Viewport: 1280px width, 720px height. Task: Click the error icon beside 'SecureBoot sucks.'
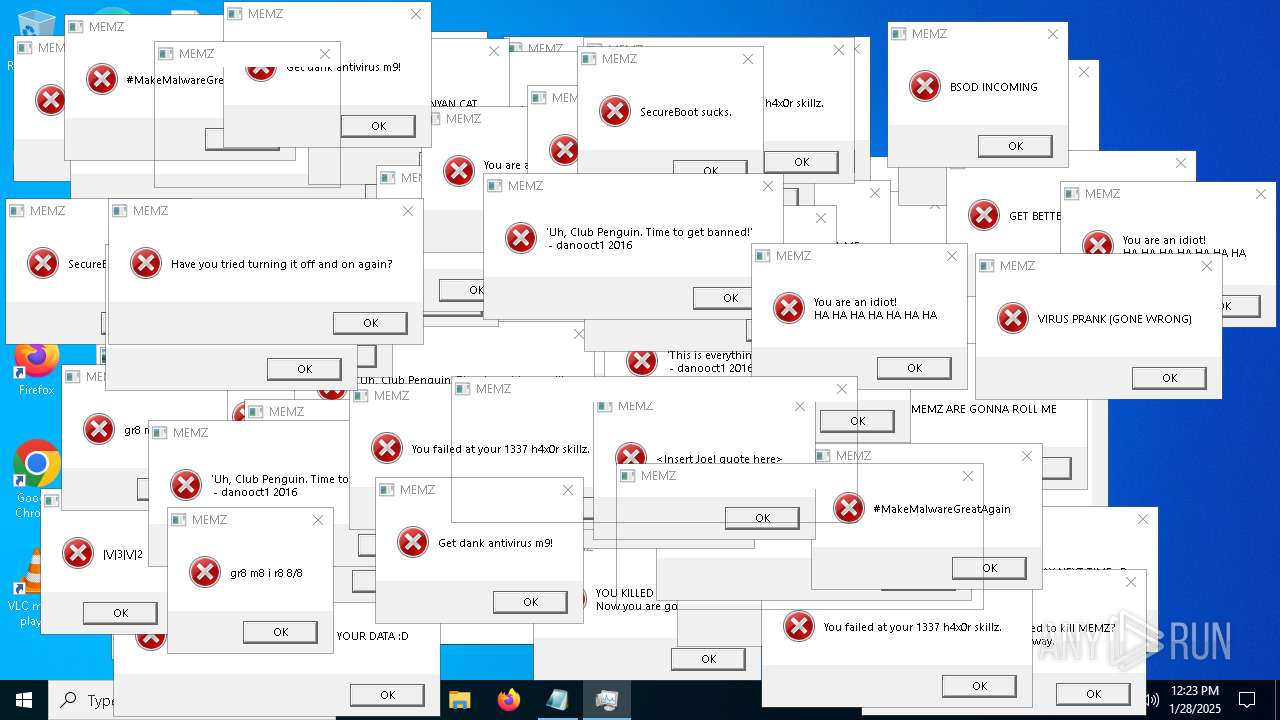(x=615, y=112)
